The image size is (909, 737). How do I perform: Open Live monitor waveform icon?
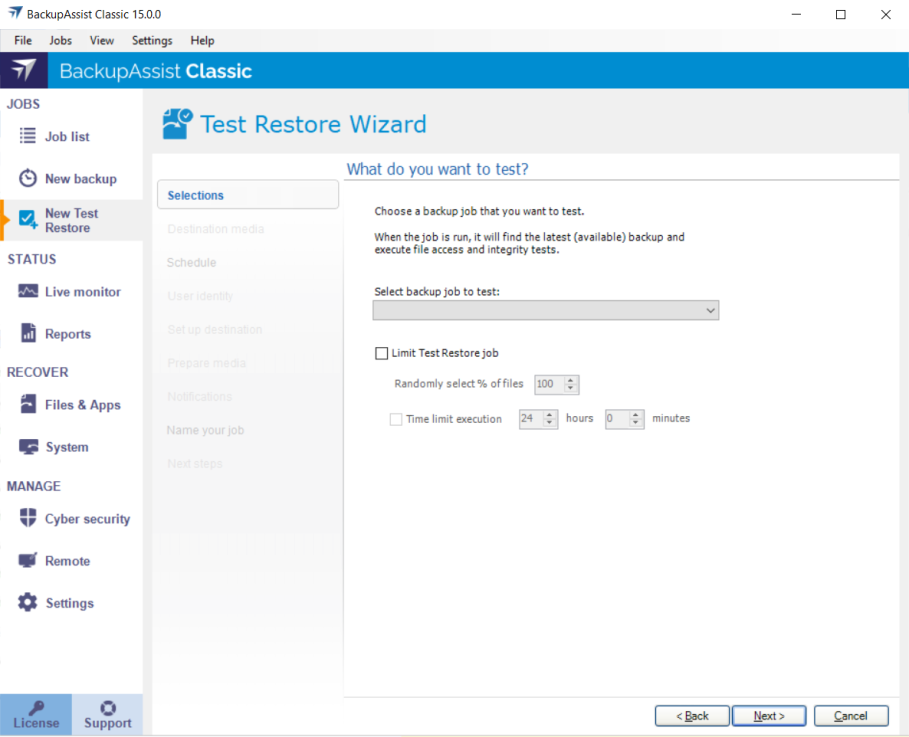[28, 292]
